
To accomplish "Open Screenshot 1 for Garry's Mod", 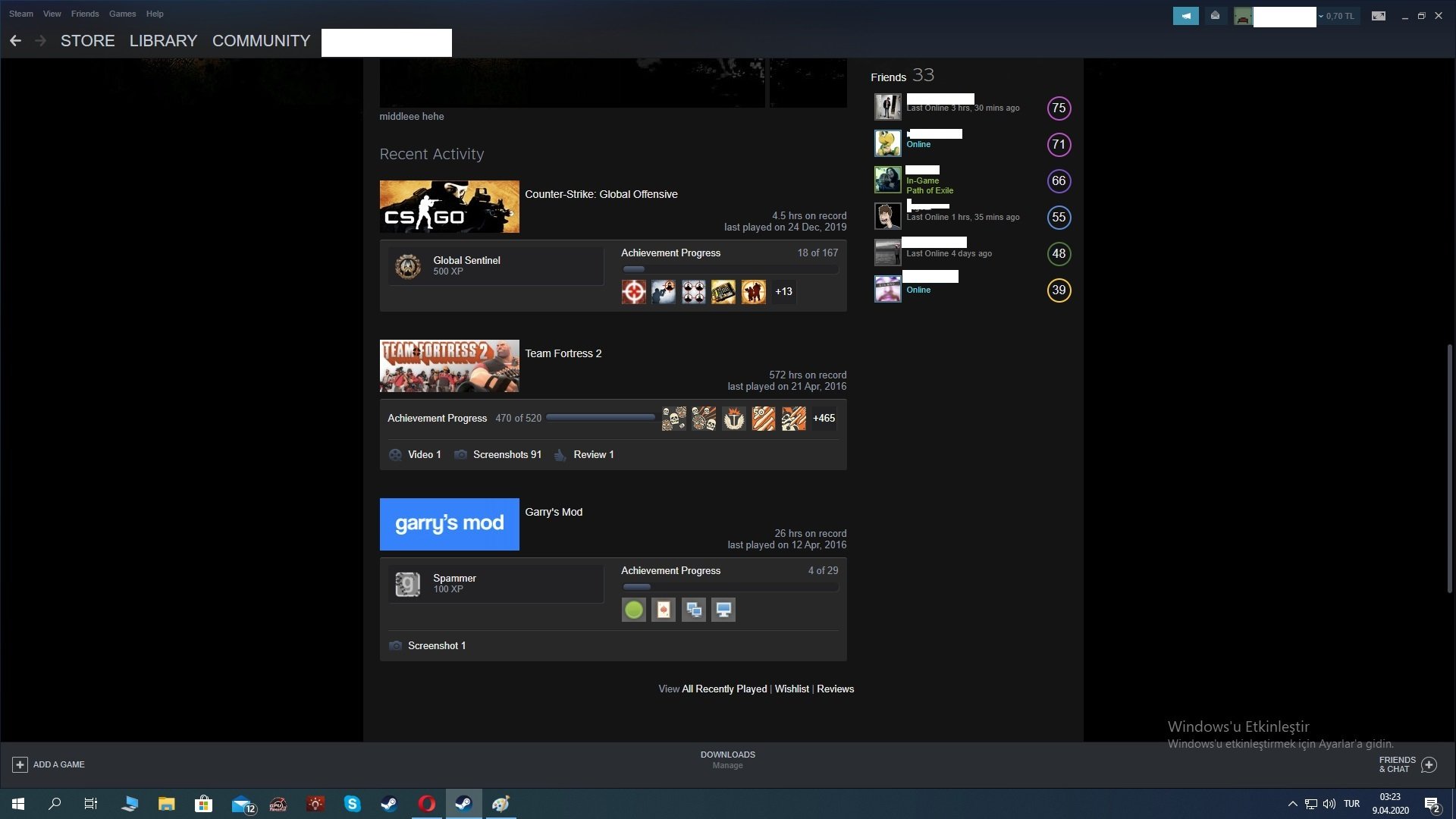I will [428, 646].
